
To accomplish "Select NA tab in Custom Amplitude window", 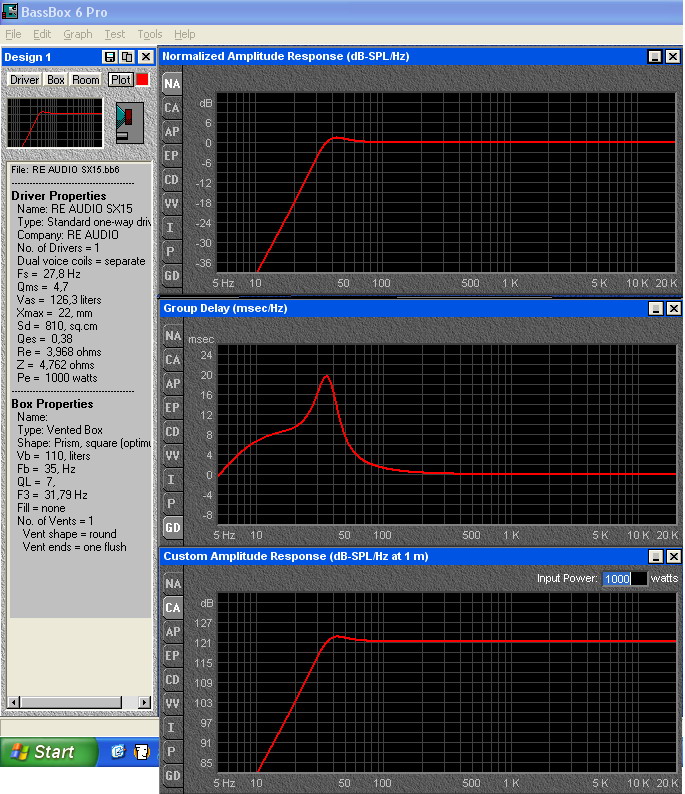I will click(173, 584).
